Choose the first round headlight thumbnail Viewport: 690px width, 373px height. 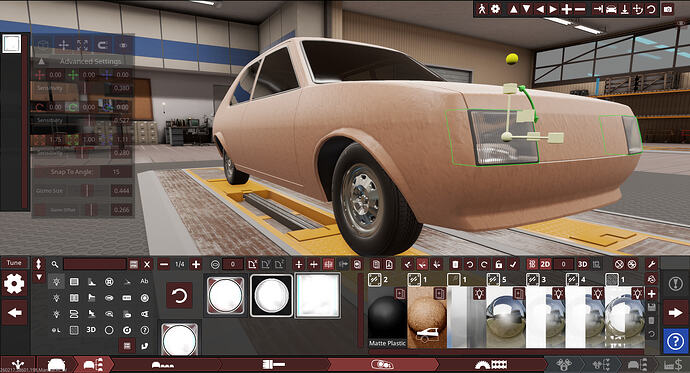click(225, 296)
